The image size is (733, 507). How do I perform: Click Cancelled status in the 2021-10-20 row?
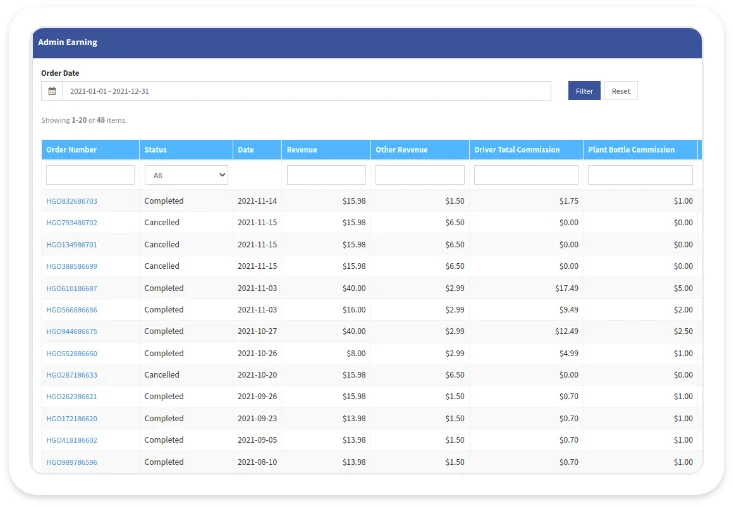coord(162,375)
